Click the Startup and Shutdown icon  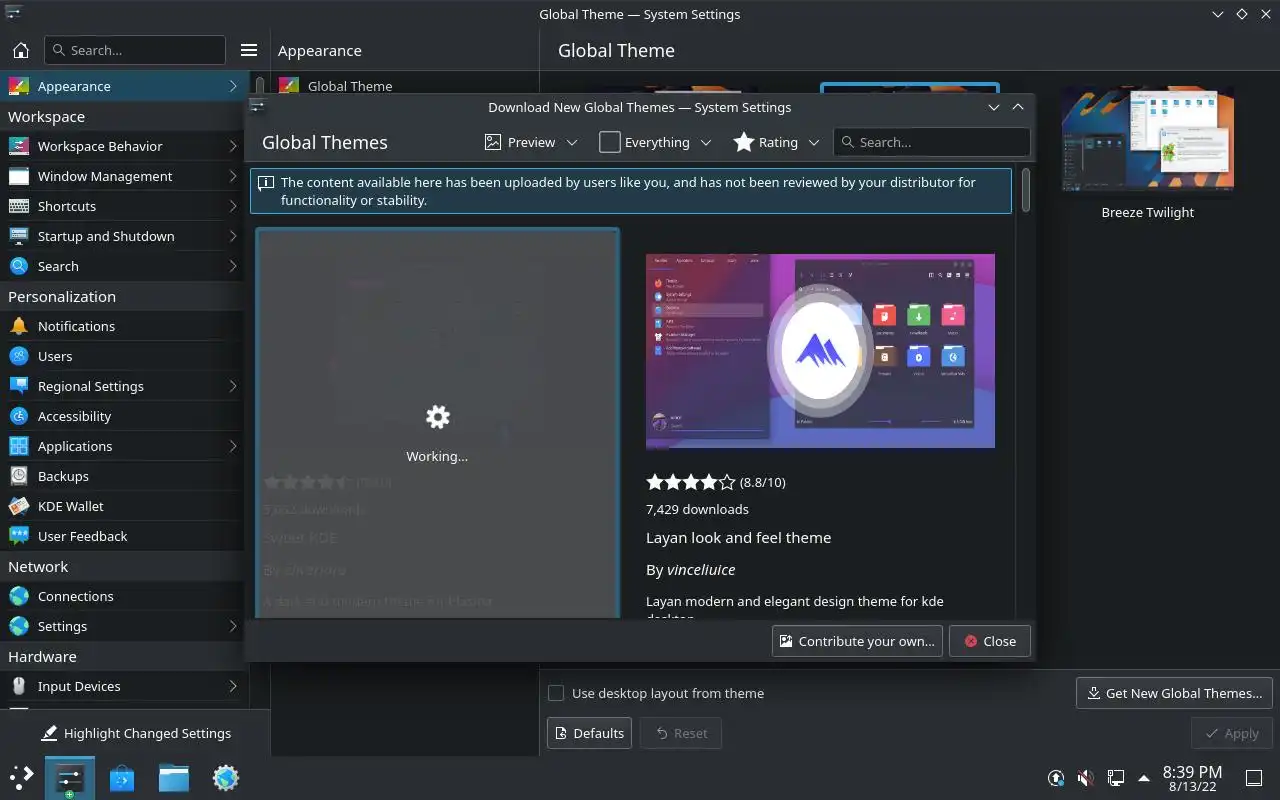(x=18, y=236)
